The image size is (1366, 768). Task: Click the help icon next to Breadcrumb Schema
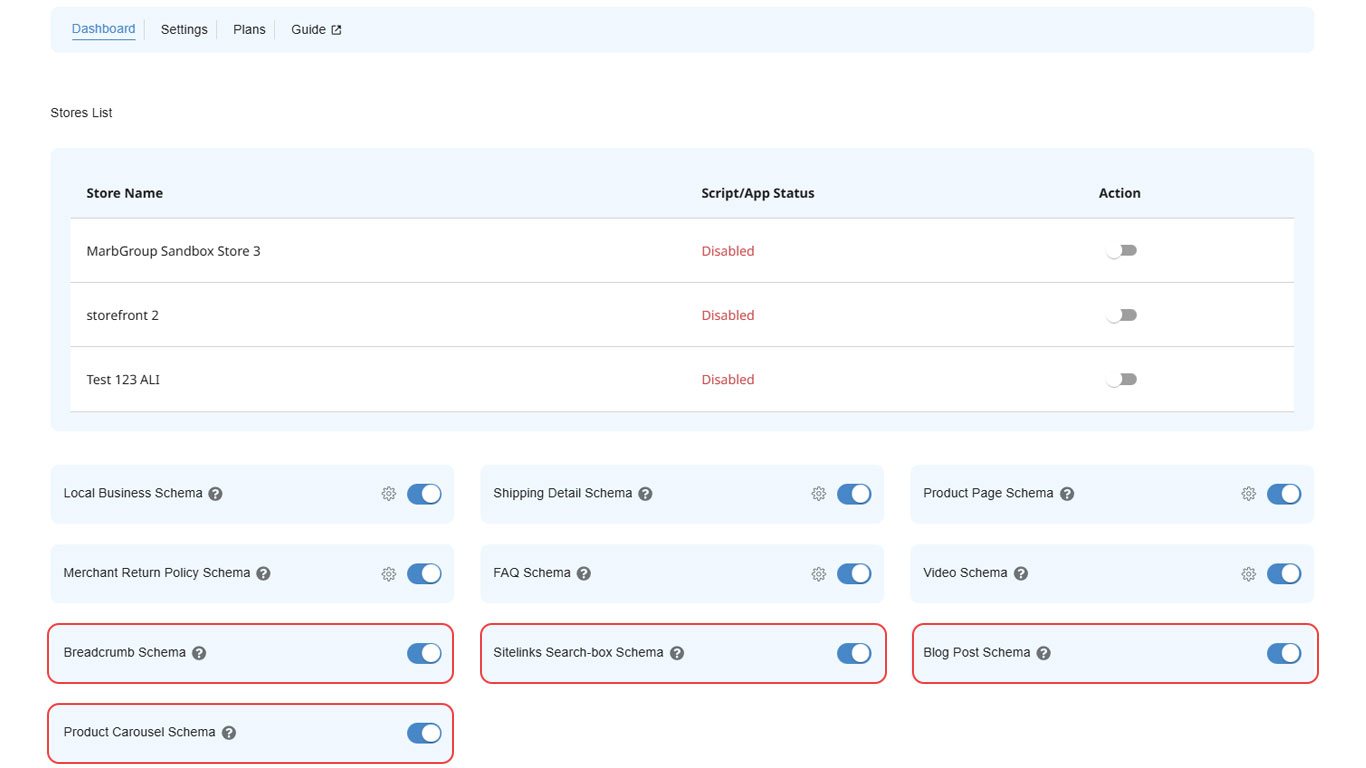(x=199, y=652)
